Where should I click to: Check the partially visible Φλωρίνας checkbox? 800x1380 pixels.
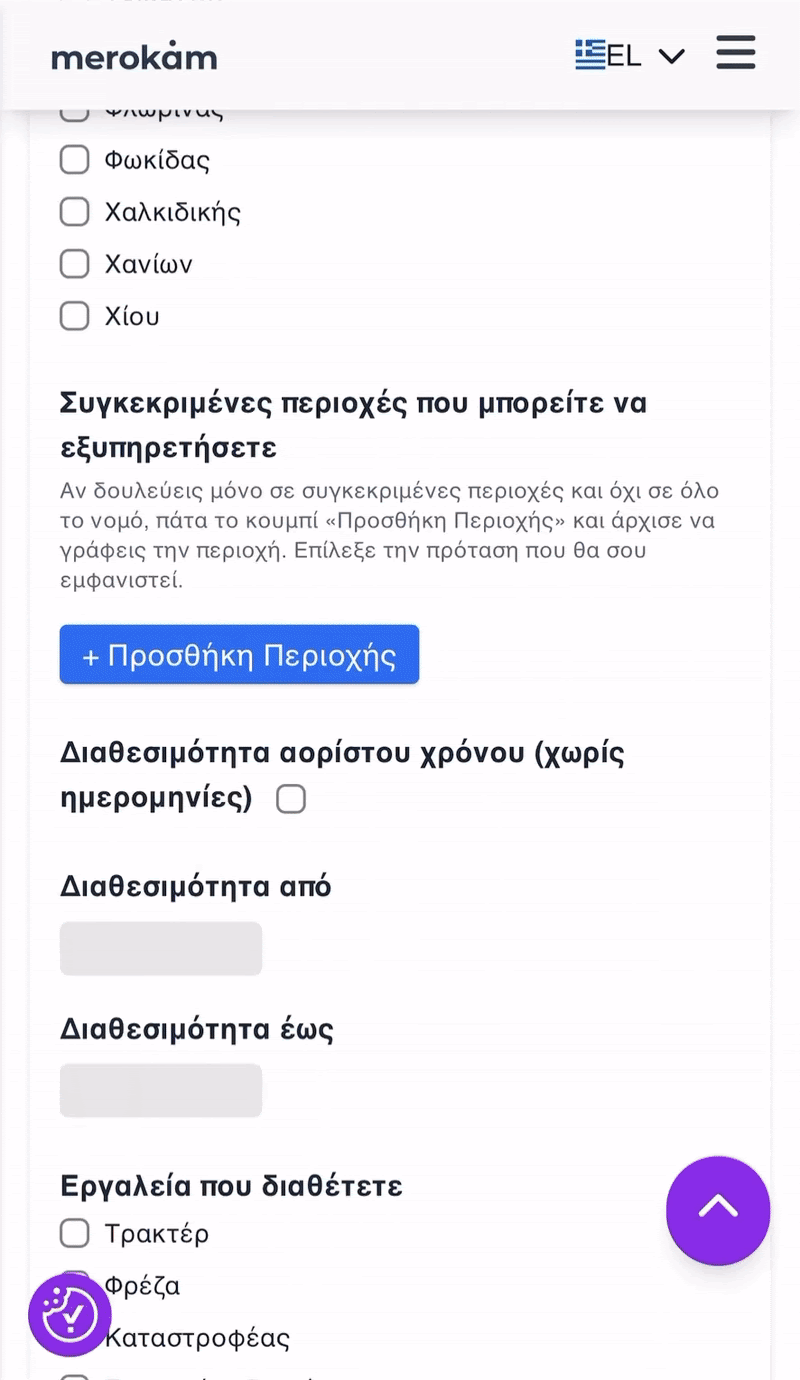point(75,108)
